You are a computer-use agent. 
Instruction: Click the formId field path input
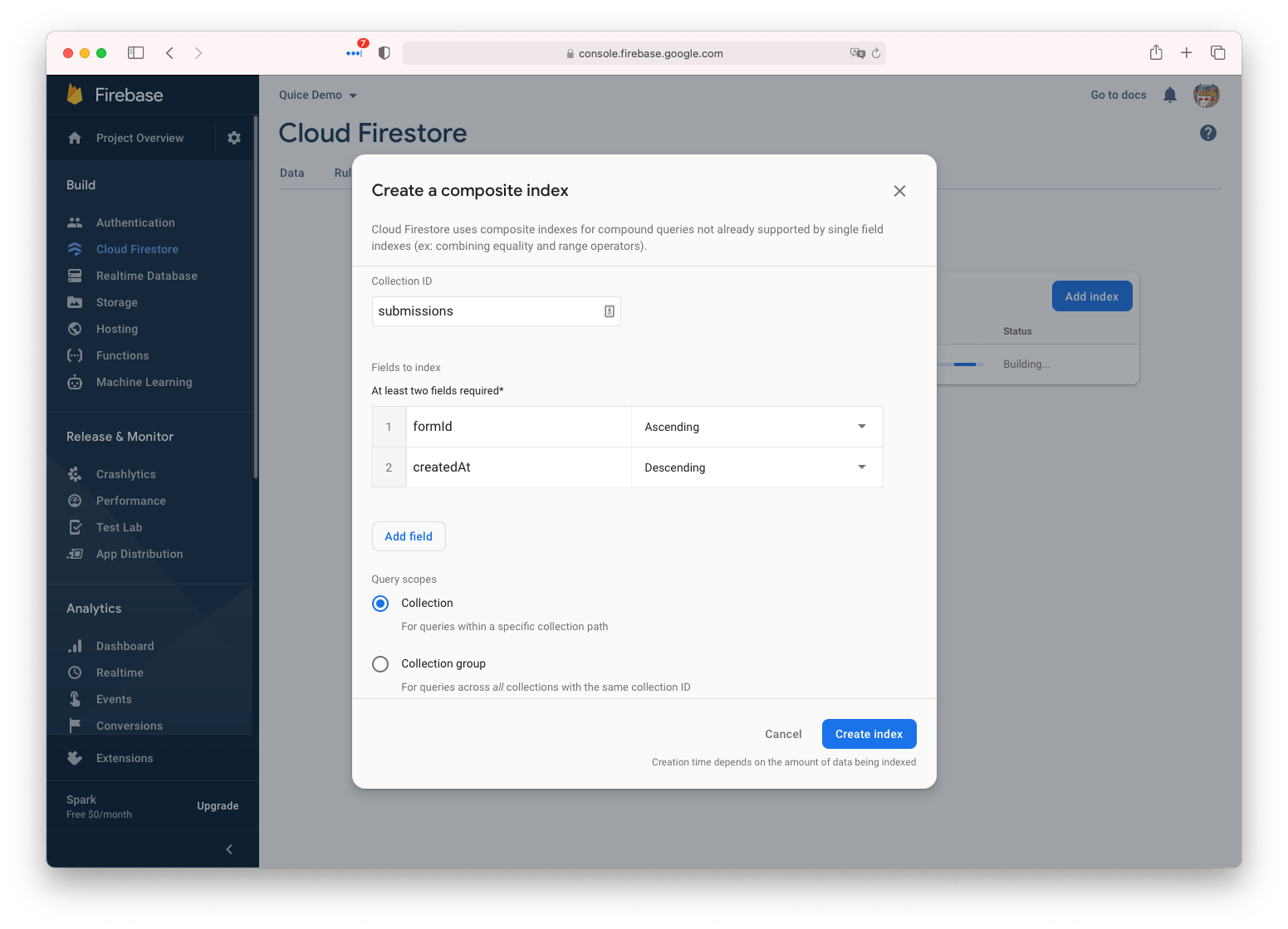(519, 427)
